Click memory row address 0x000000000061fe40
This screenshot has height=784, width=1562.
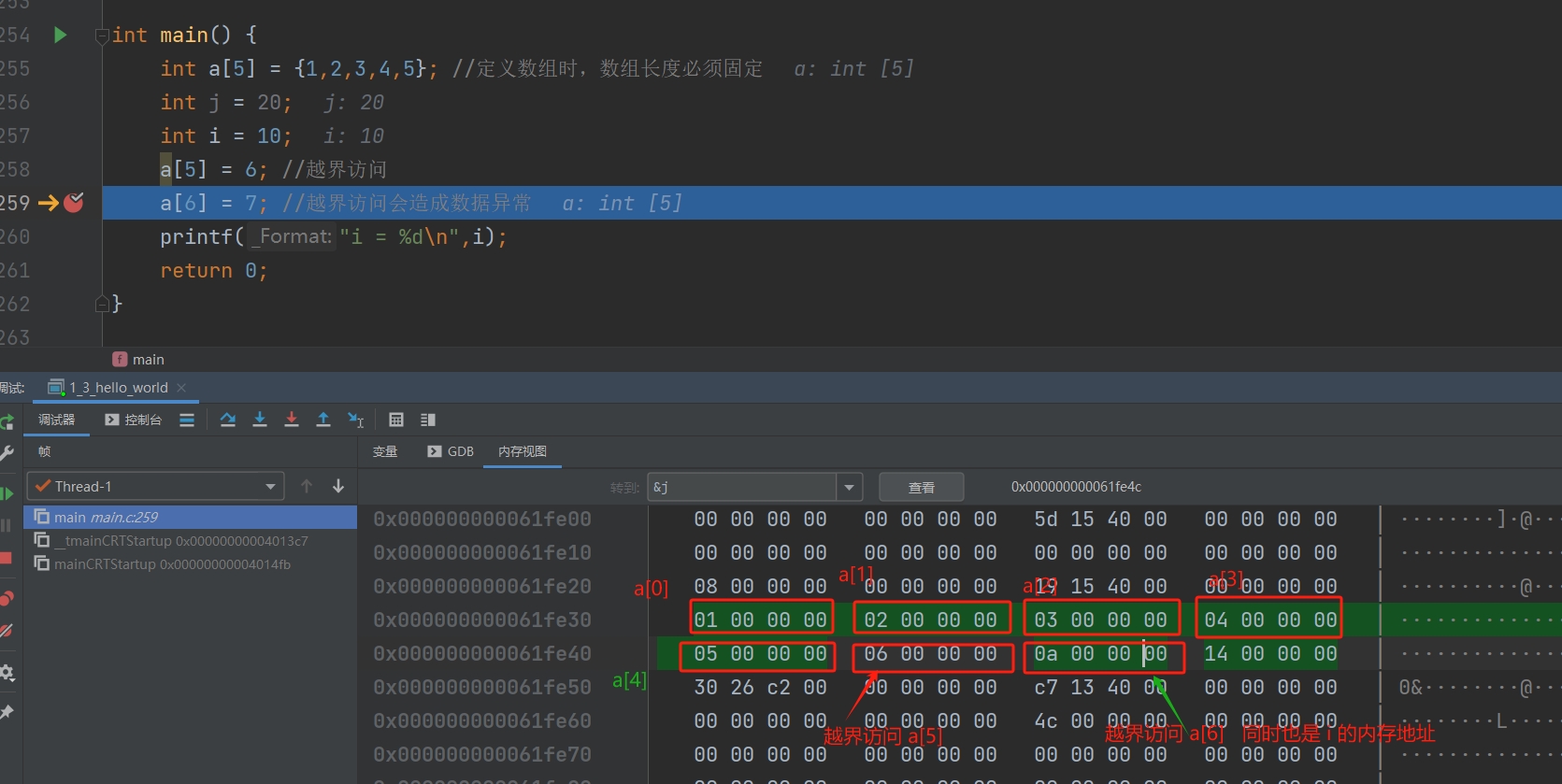tap(482, 653)
